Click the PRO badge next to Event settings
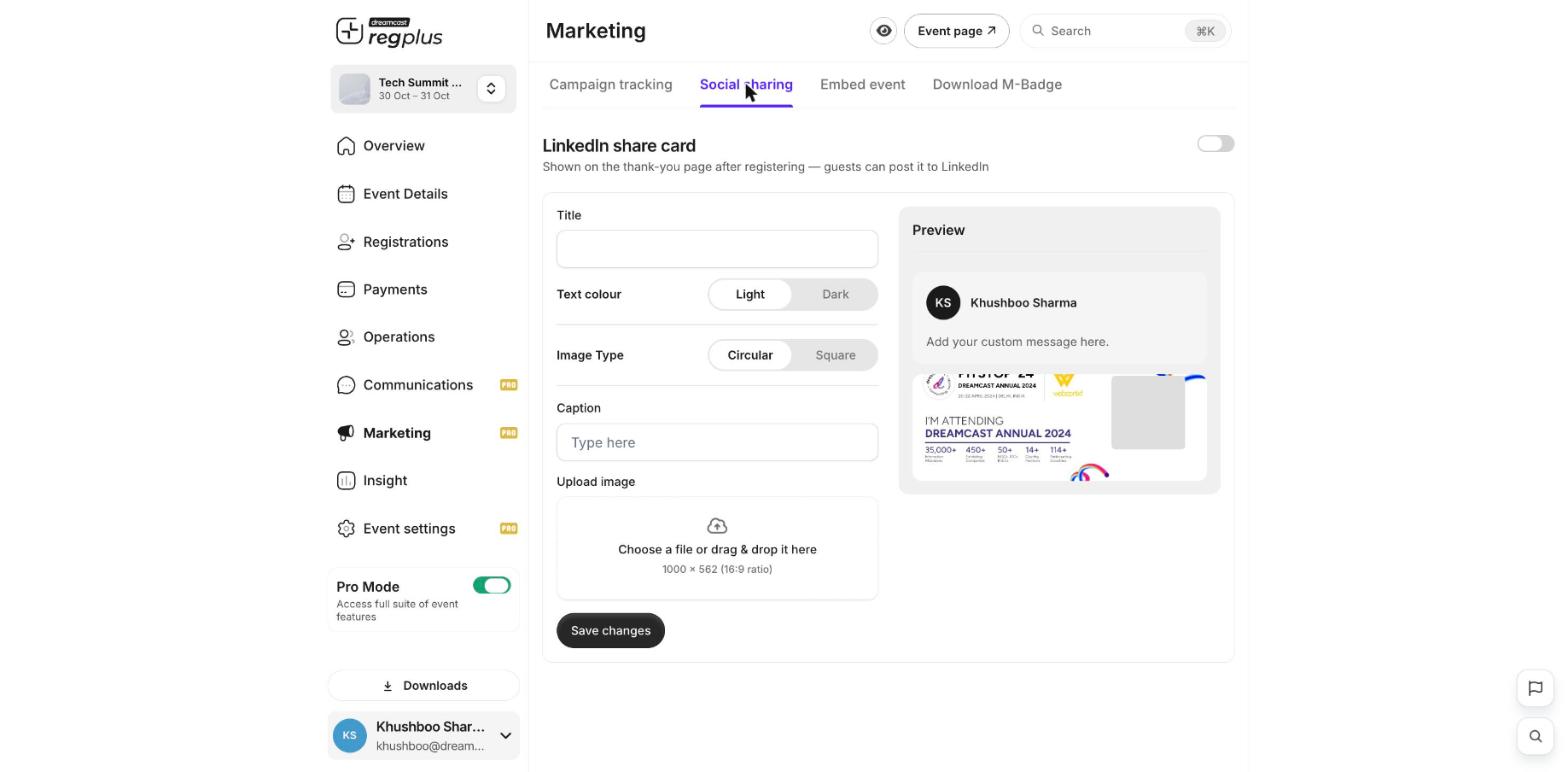The image size is (1568, 772). coord(509,529)
